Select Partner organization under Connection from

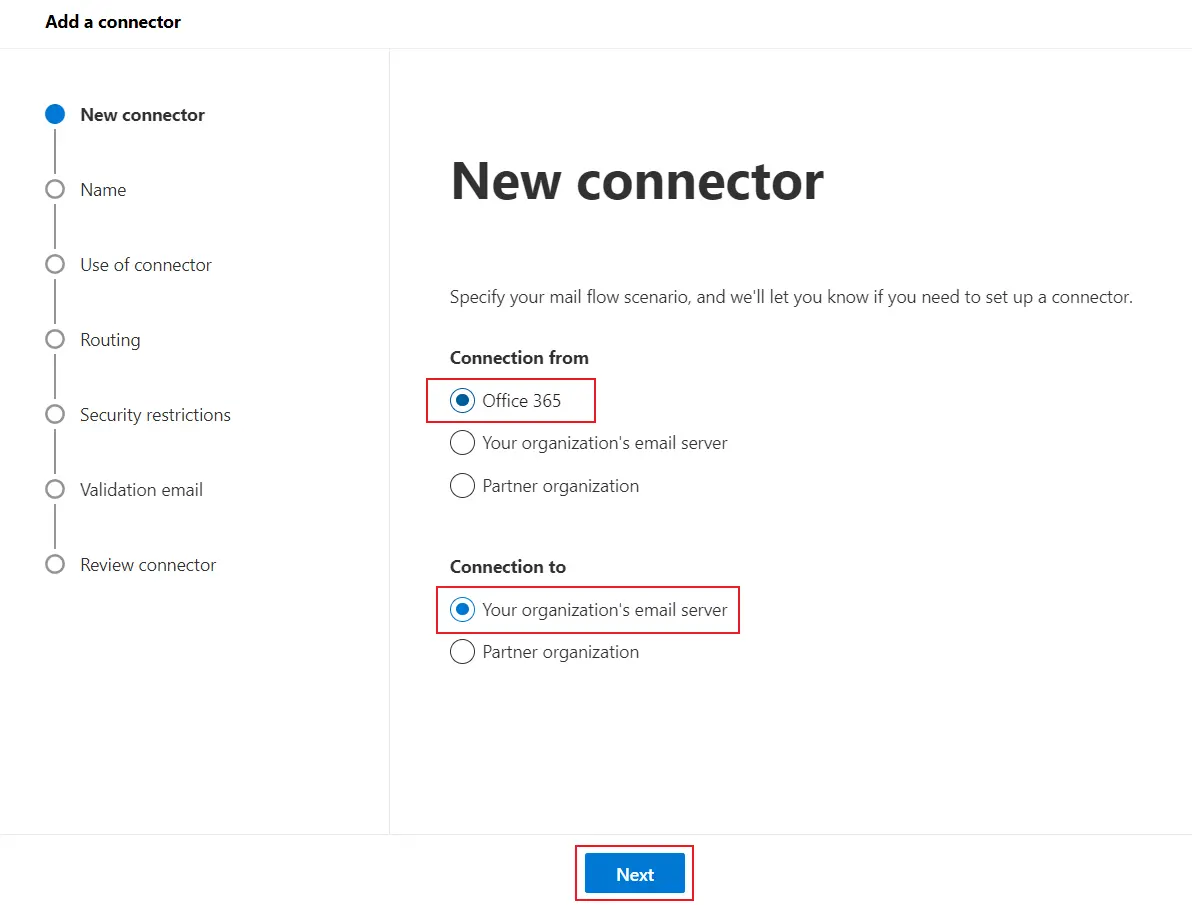tap(462, 485)
